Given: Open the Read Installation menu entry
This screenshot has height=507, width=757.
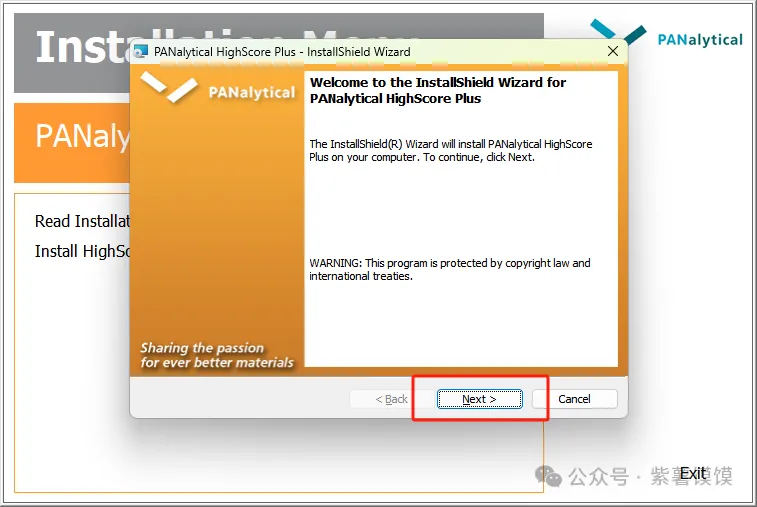Looking at the screenshot, I should (x=82, y=221).
